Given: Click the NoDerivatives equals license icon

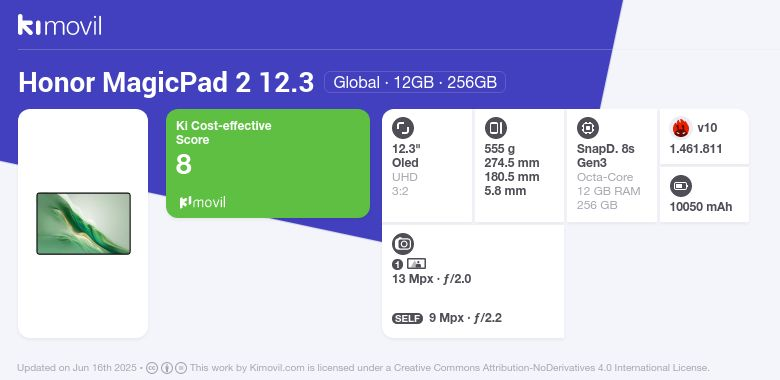Looking at the screenshot, I should tap(181, 368).
